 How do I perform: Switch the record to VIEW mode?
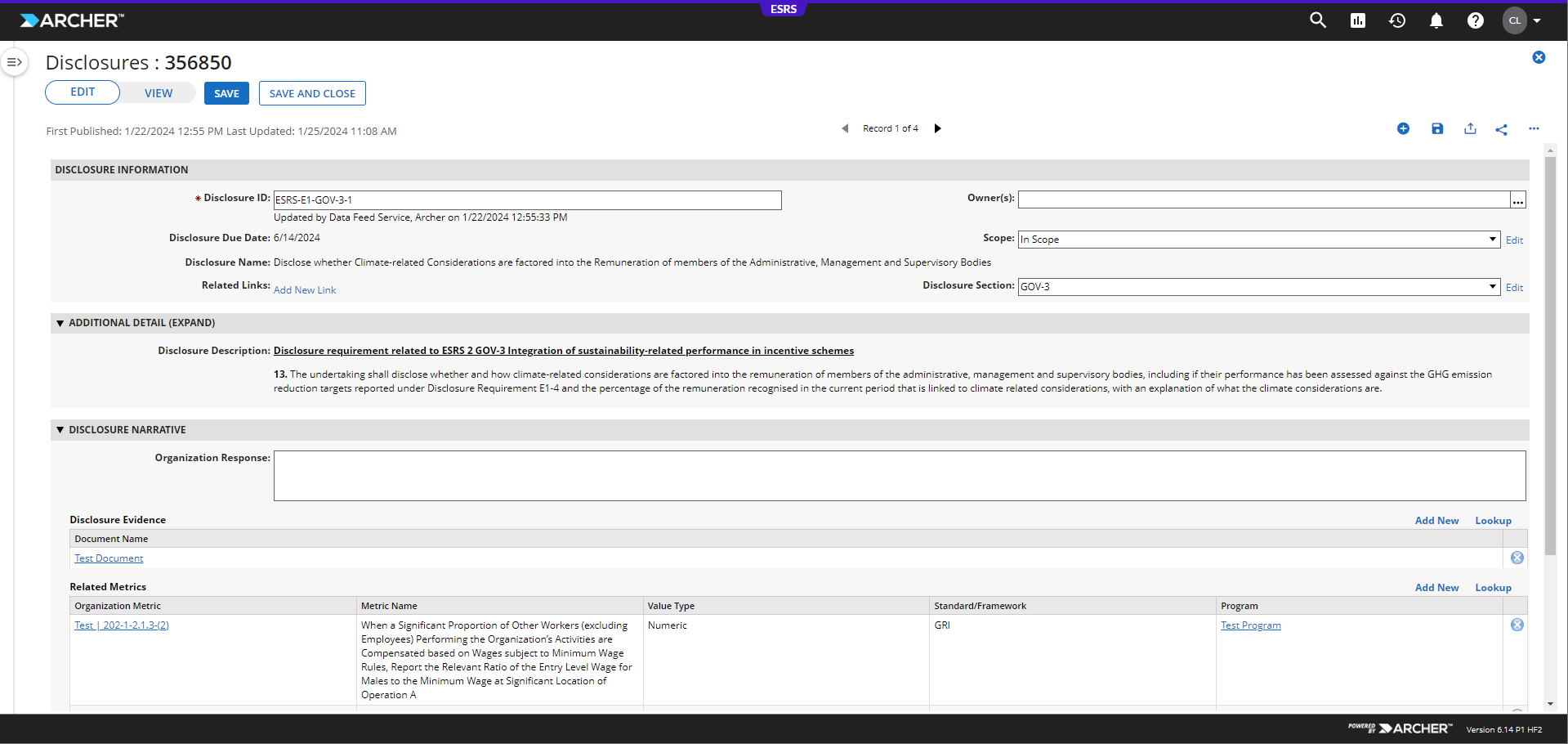(x=159, y=93)
